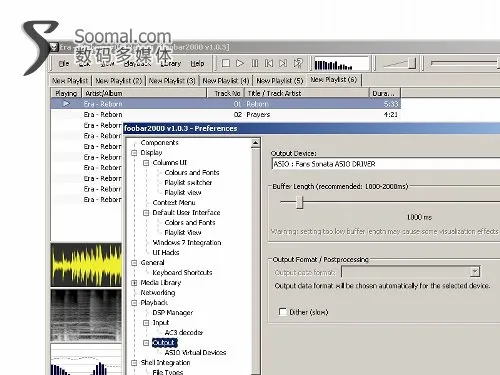This screenshot has height=375, width=500.
Task: Select File Types in the tree
Action: point(168,372)
